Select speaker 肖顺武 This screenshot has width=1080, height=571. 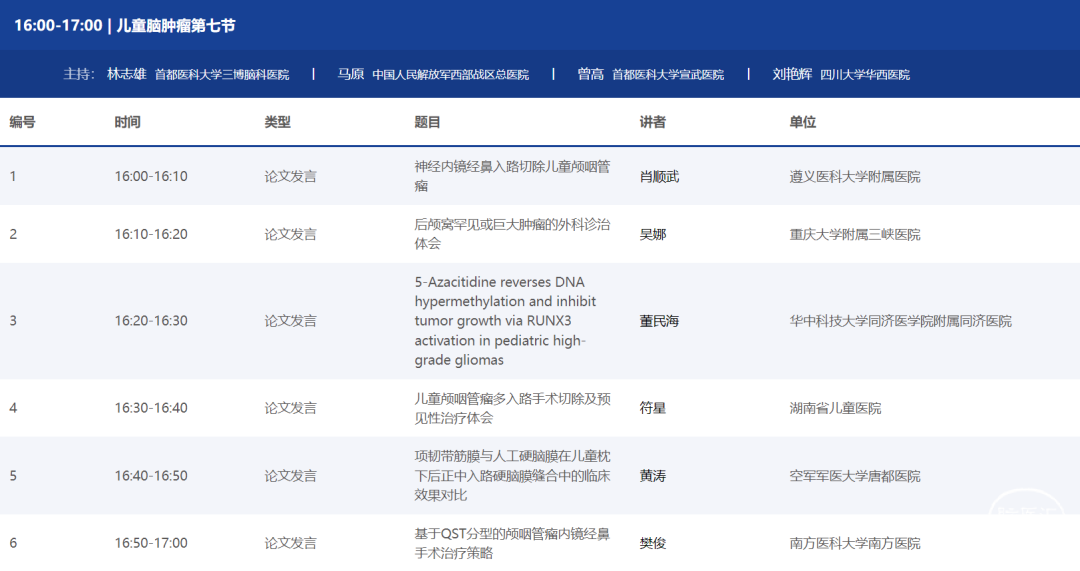coord(659,176)
